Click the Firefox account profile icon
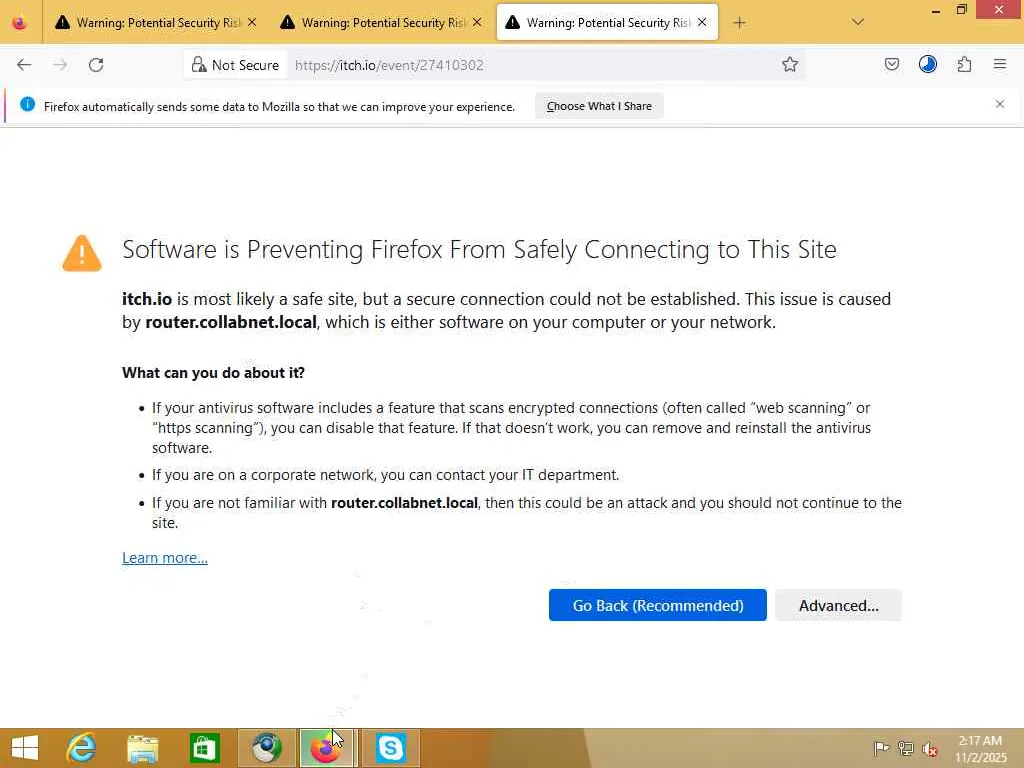The height and width of the screenshot is (768, 1024). [928, 65]
